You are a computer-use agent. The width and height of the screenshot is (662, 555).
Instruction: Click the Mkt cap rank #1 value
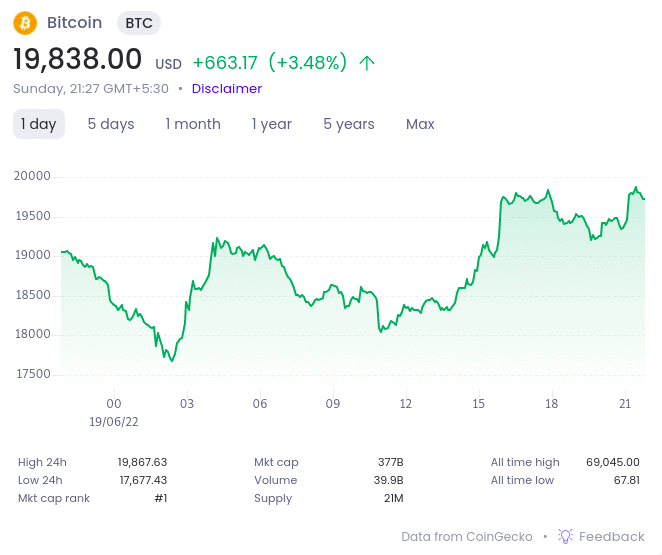tap(161, 498)
